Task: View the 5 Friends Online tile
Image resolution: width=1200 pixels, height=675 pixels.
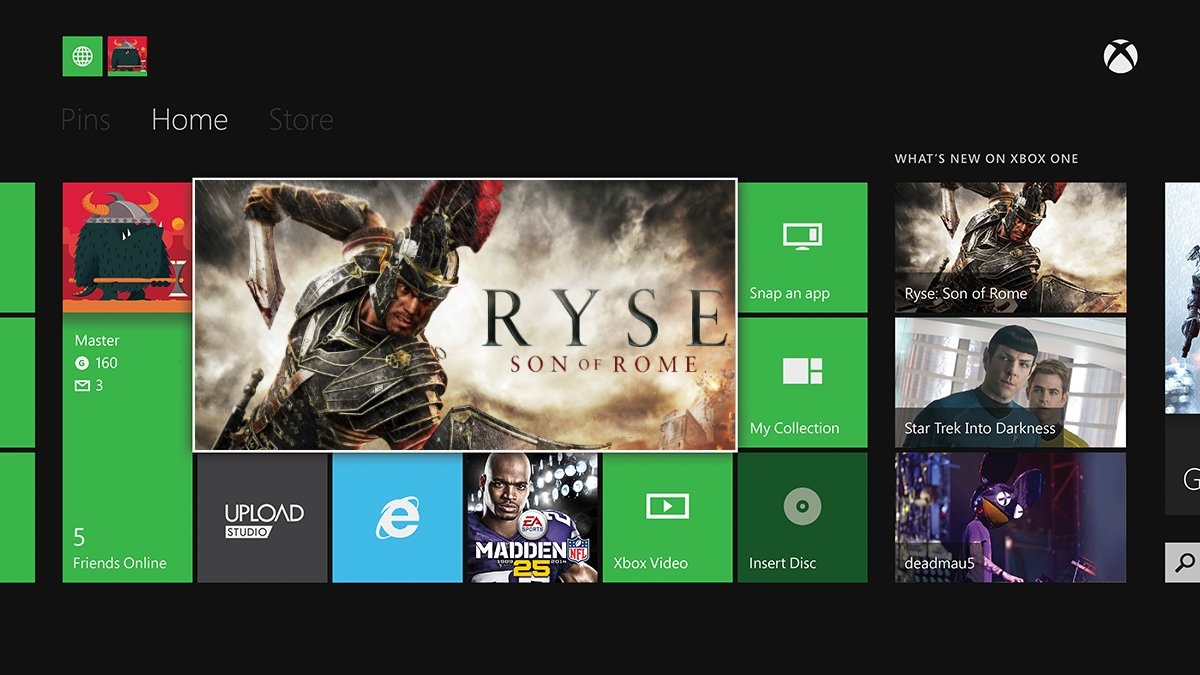Action: (x=127, y=550)
